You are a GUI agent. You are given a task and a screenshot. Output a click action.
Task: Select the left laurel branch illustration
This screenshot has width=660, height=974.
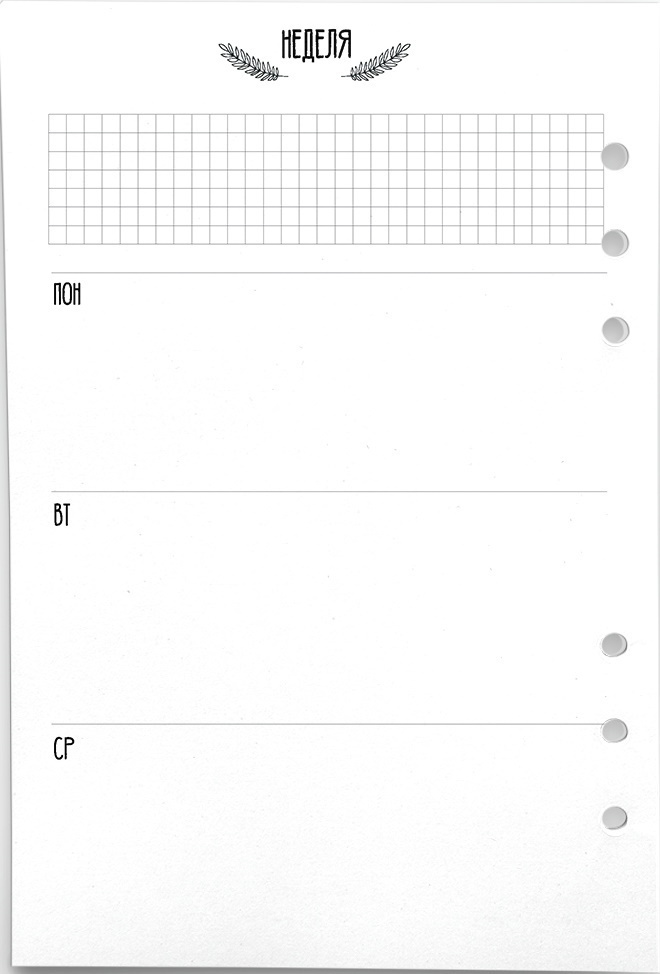253,62
